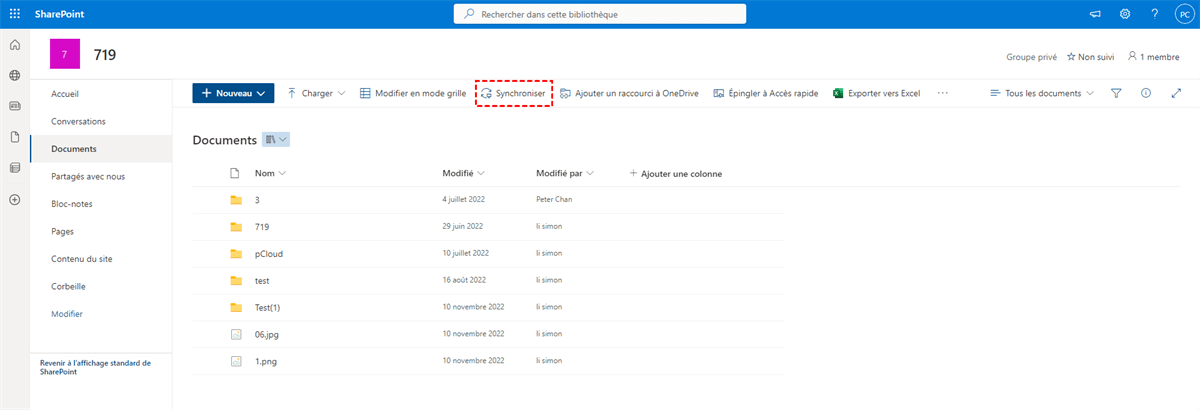Click the folder icon for pCloud
Screen dimensions: 1200x410
236,254
